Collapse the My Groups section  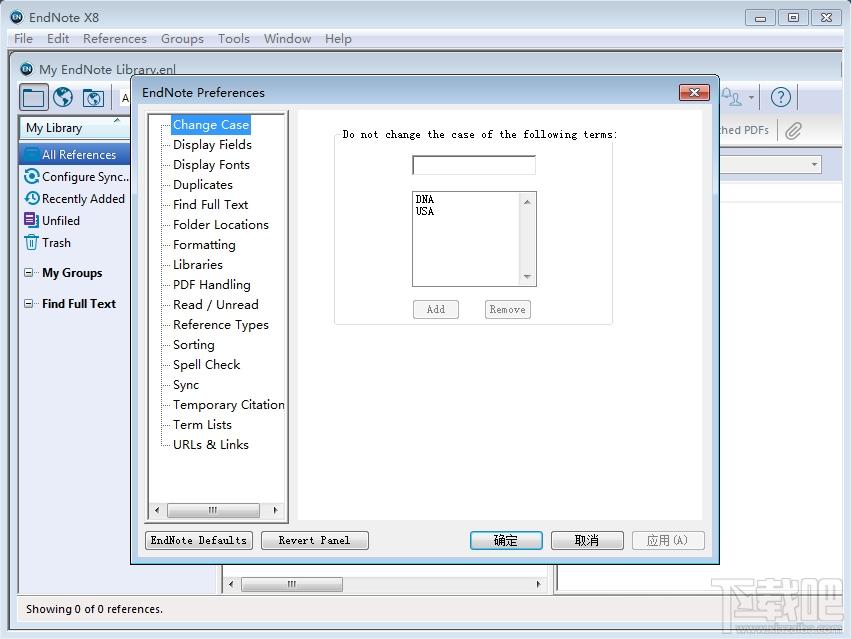[x=28, y=273]
